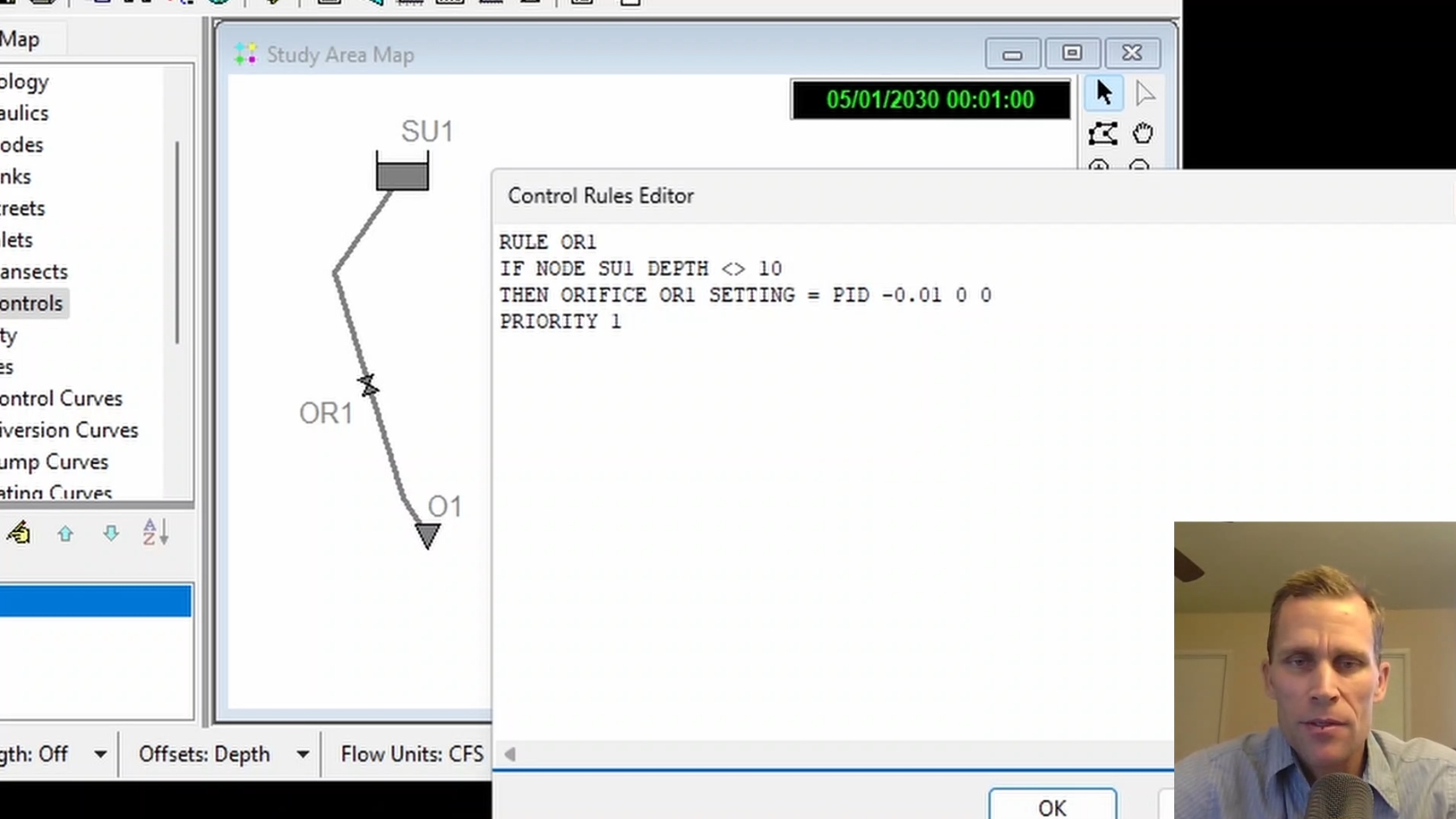Viewport: 1456px width, 819px height.
Task: Select Control Curves in the tree
Action: click(x=61, y=399)
